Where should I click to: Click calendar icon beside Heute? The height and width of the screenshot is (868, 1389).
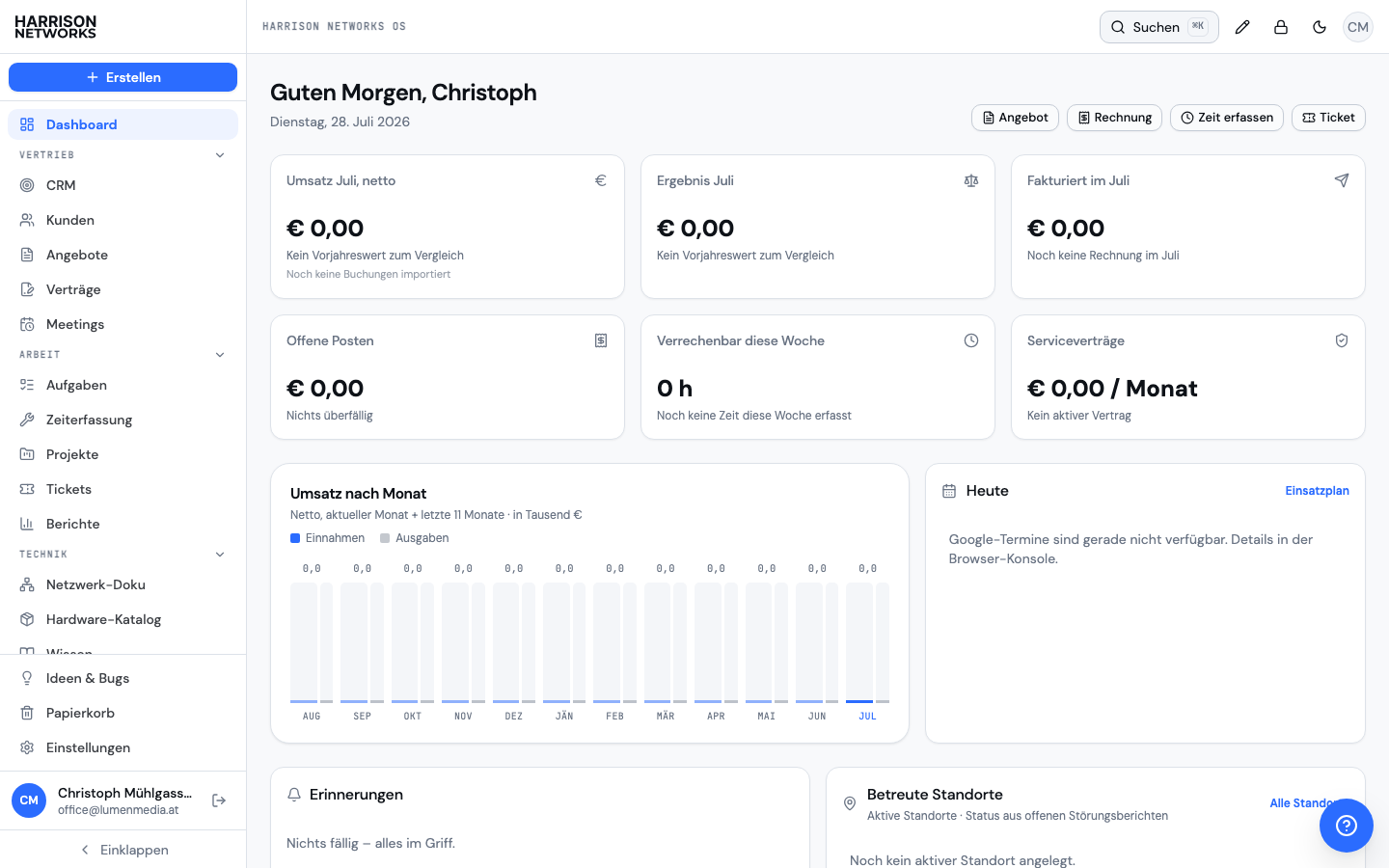pyautogui.click(x=949, y=491)
